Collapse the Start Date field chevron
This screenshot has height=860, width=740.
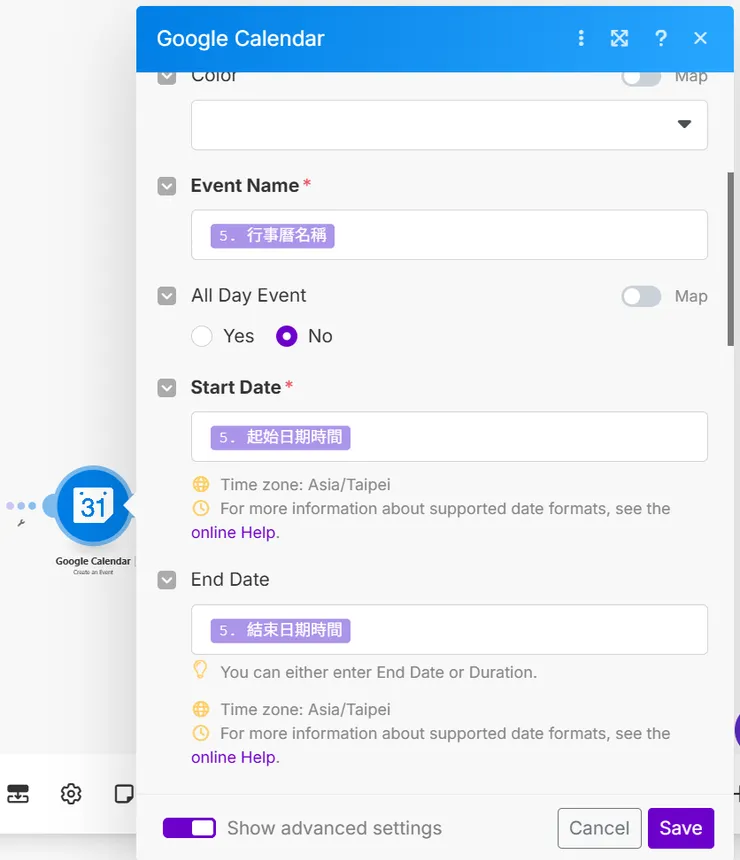(x=167, y=388)
